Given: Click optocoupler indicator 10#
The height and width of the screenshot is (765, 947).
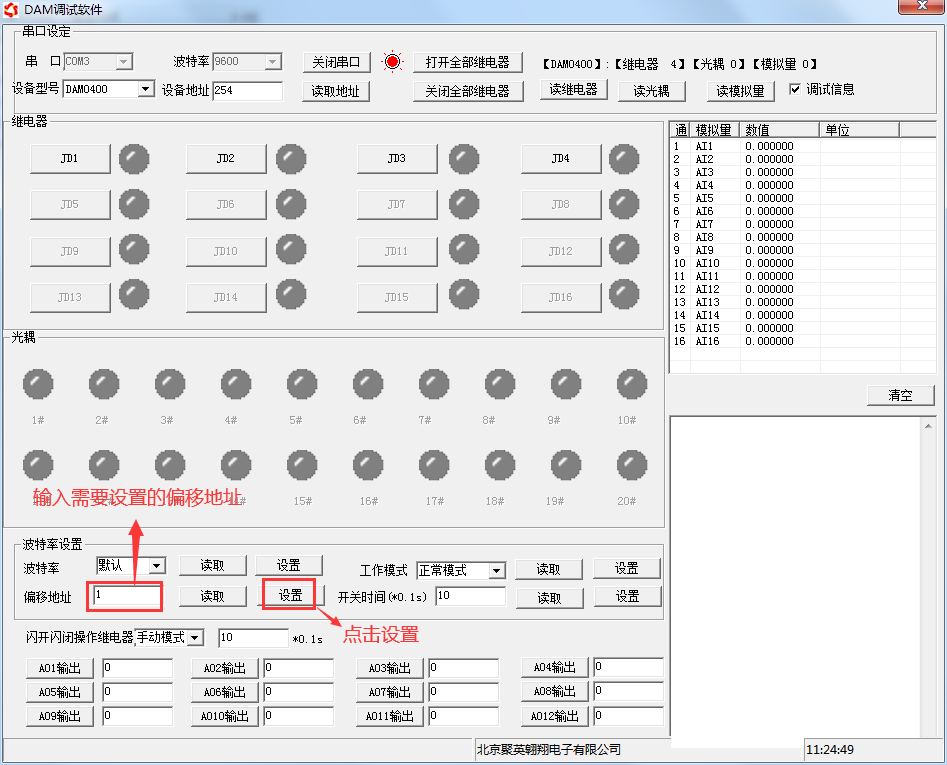Looking at the screenshot, I should tap(631, 384).
